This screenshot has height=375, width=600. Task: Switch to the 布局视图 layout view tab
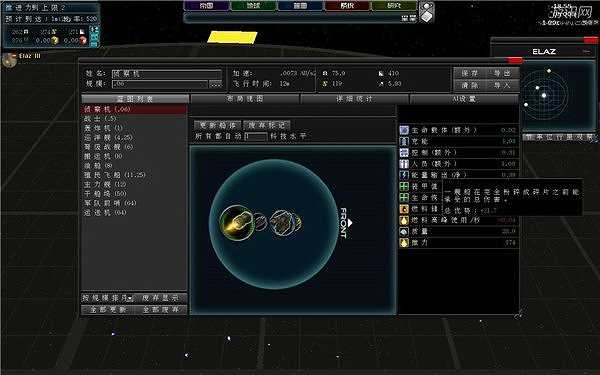coord(245,99)
